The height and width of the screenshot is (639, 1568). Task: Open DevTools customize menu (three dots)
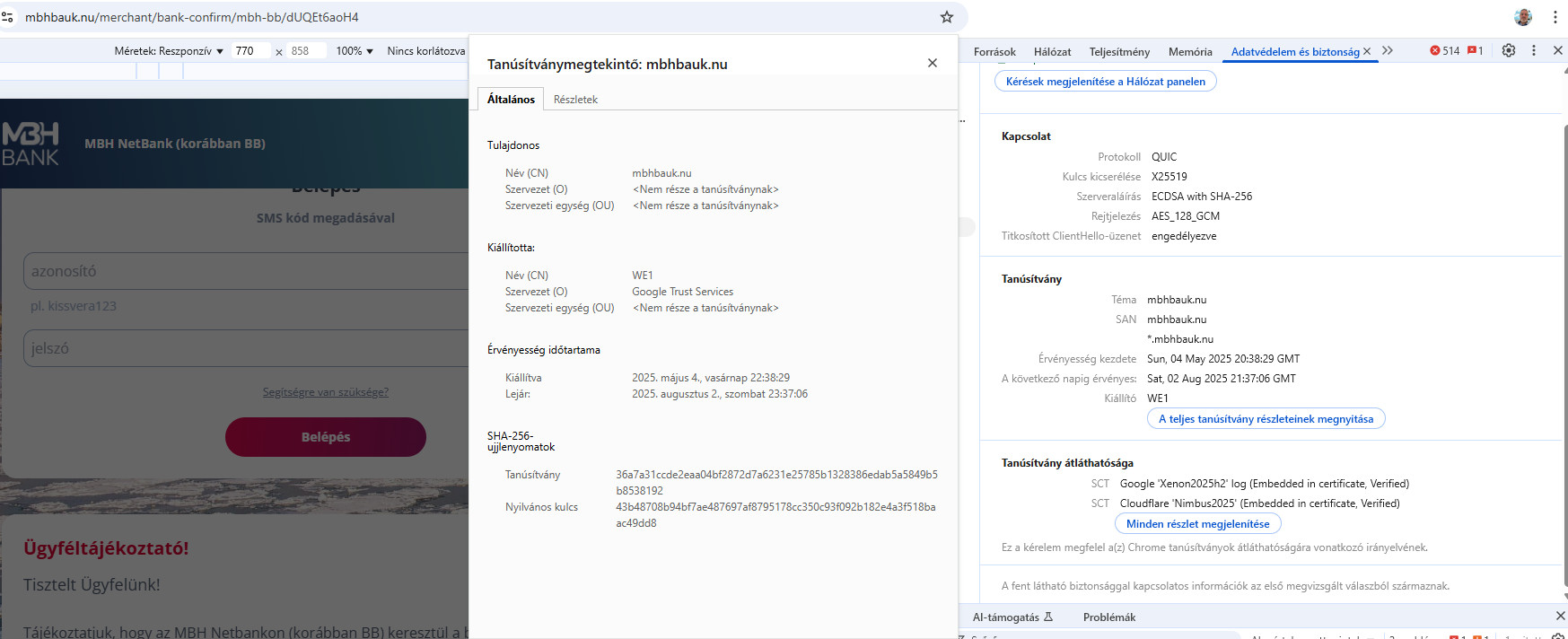point(1534,51)
